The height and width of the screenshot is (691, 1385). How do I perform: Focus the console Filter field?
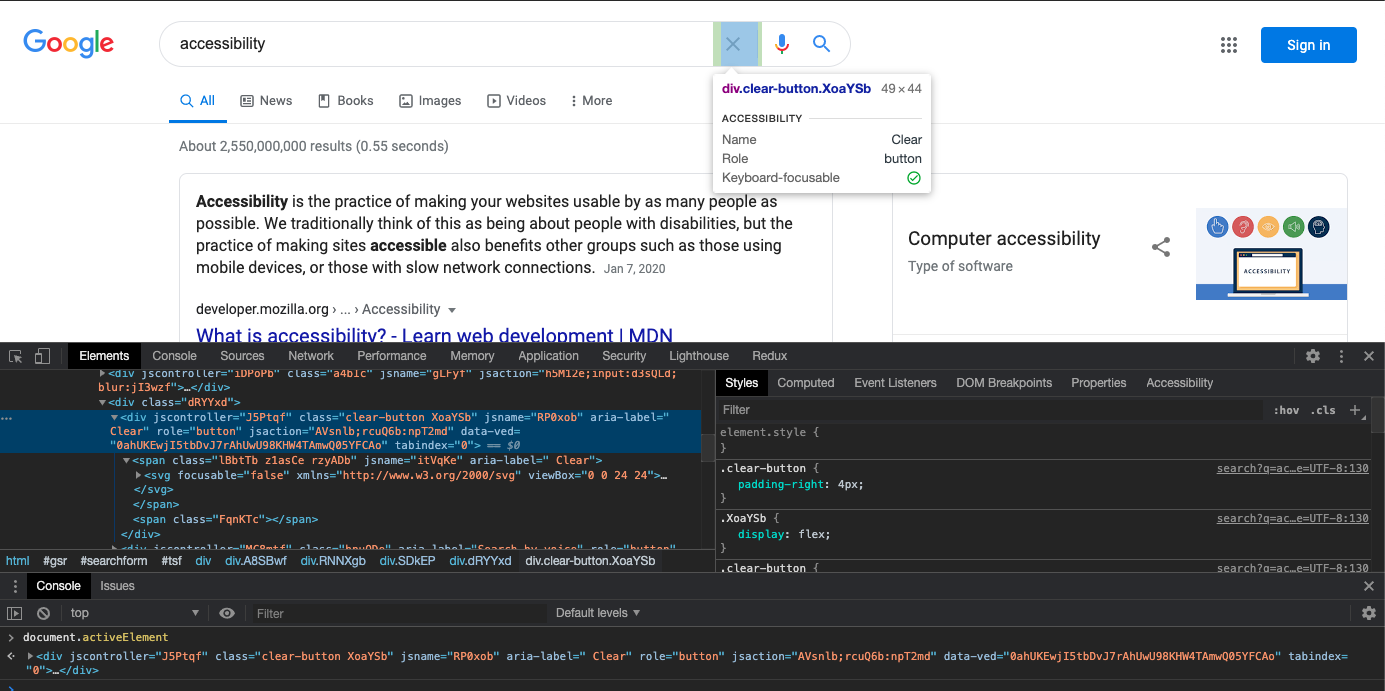[x=398, y=613]
